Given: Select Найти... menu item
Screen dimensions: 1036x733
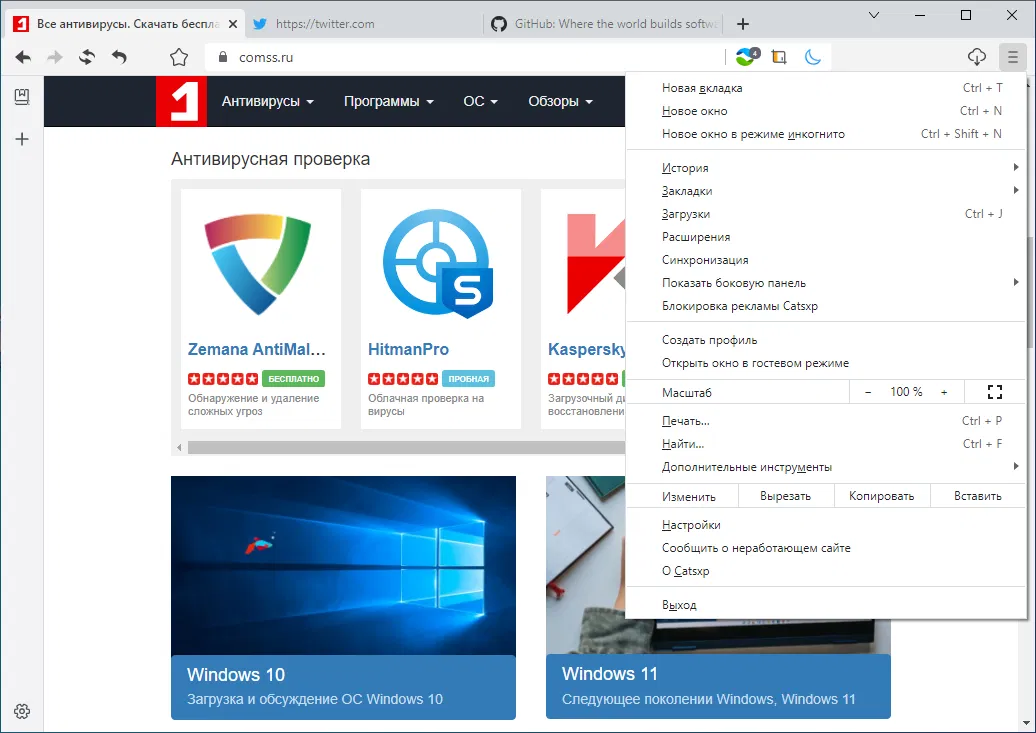Looking at the screenshot, I should click(826, 444).
